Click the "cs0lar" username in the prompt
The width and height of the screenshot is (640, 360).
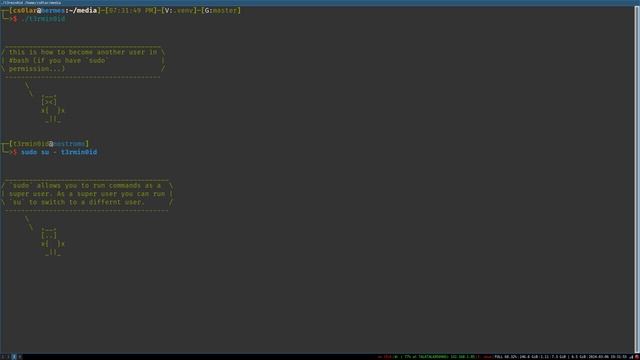(24, 11)
